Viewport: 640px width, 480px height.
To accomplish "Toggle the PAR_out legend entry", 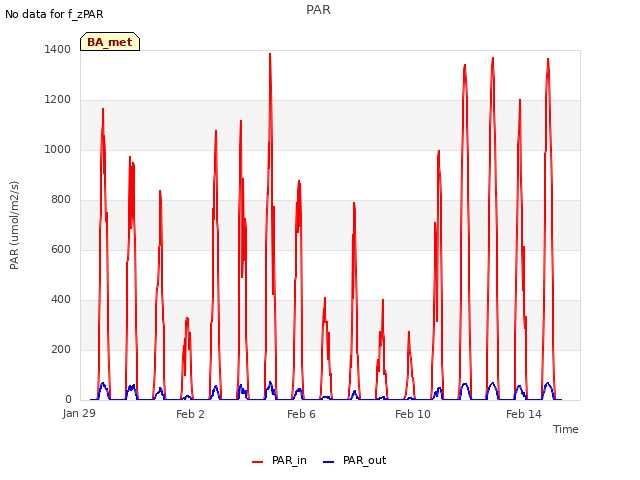I will (354, 460).
